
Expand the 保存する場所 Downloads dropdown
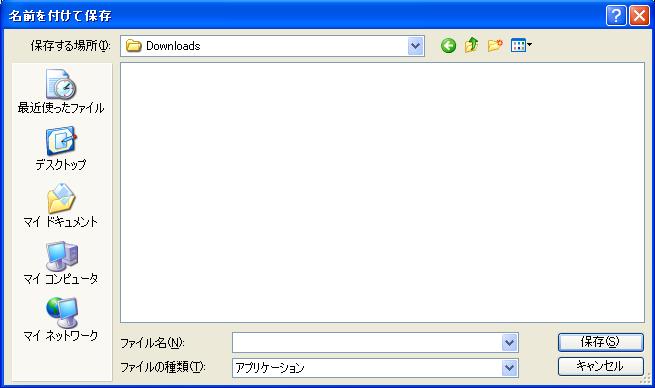(415, 46)
